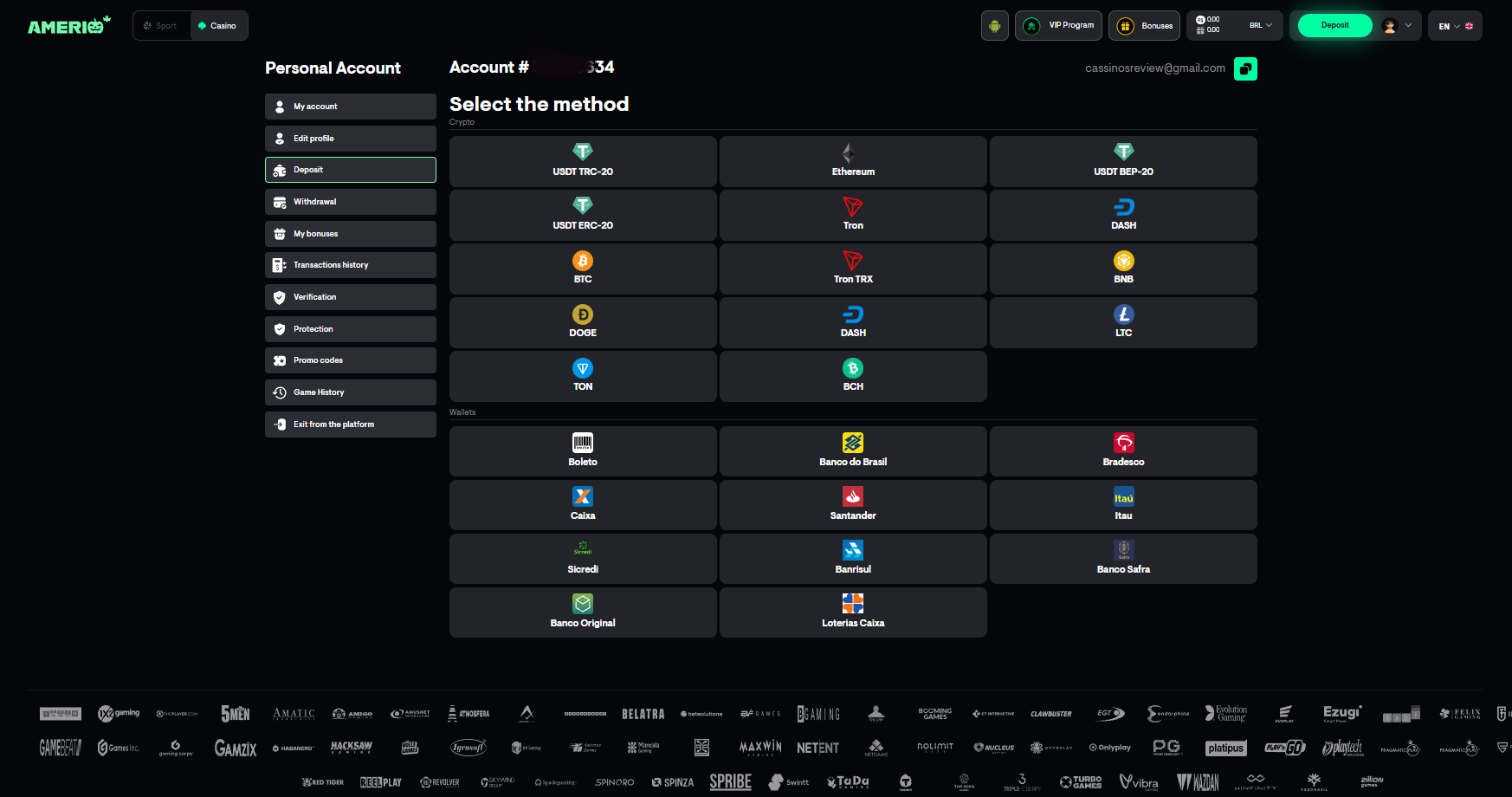Select Banco Safra option
This screenshot has width=1512, height=797.
[x=1123, y=559]
